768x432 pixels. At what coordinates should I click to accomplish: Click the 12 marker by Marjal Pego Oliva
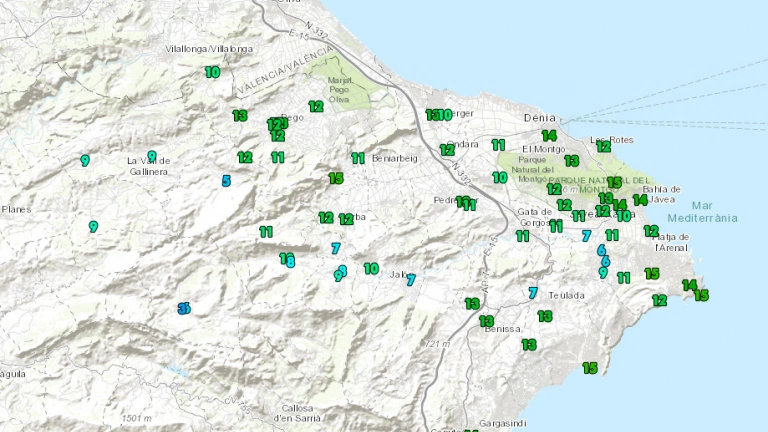pyautogui.click(x=316, y=106)
